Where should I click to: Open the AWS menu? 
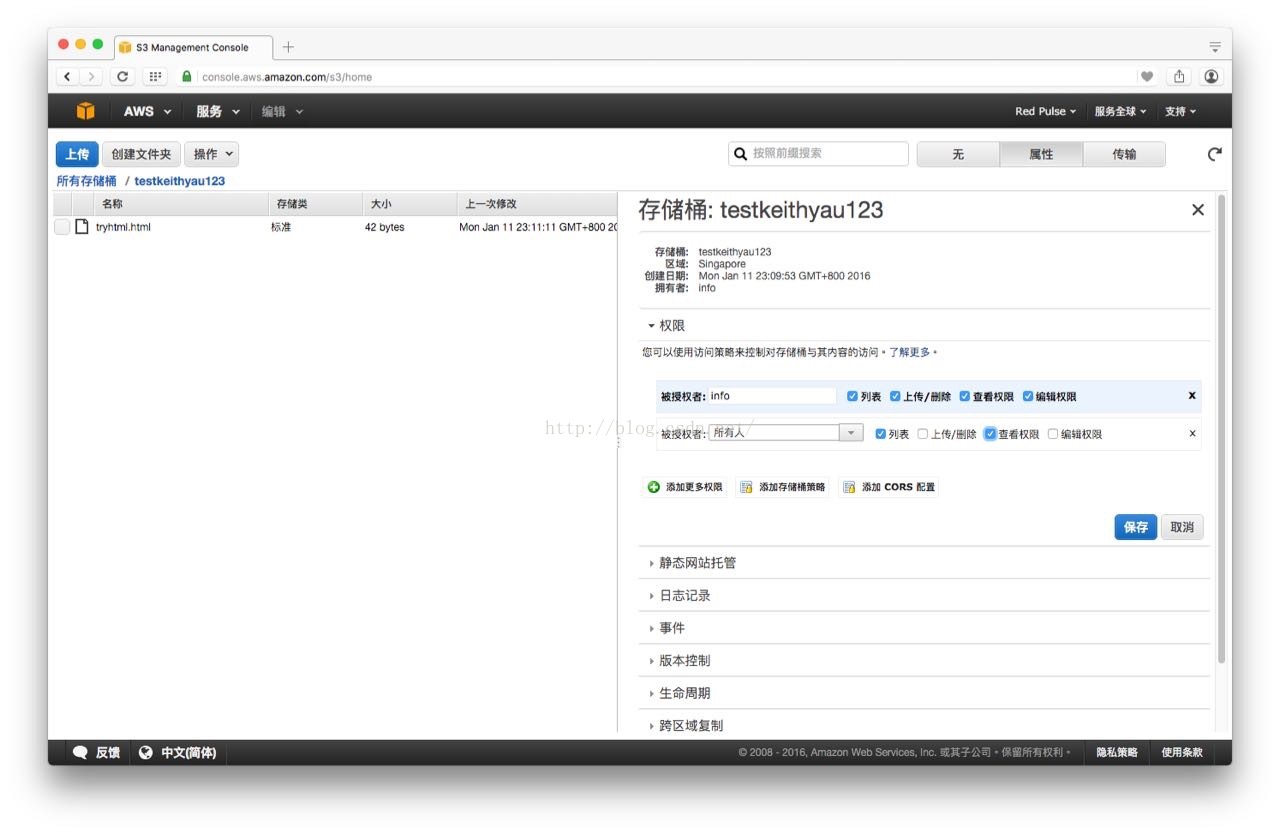(147, 111)
